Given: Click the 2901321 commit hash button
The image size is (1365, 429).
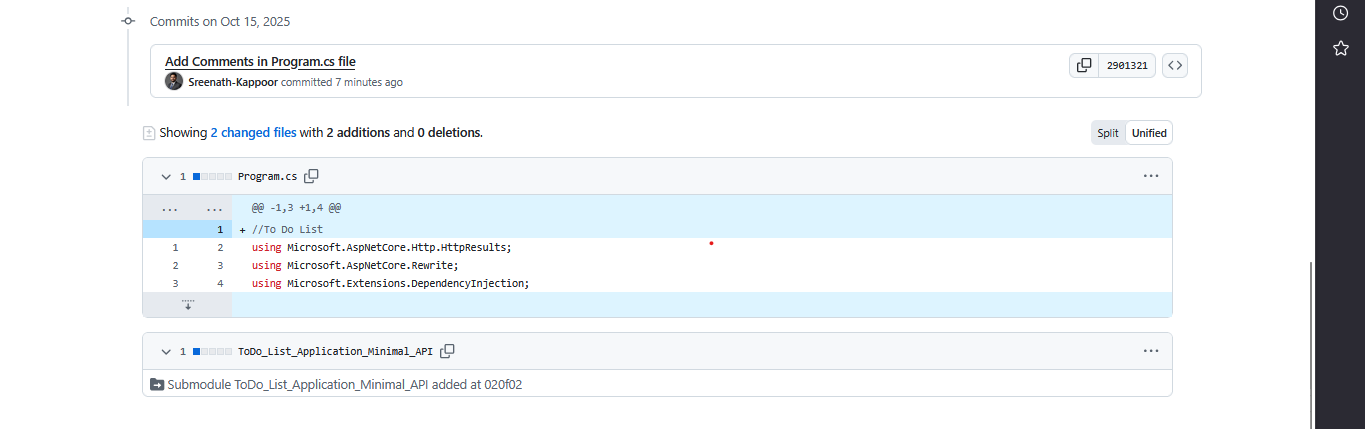Looking at the screenshot, I should (x=1127, y=66).
